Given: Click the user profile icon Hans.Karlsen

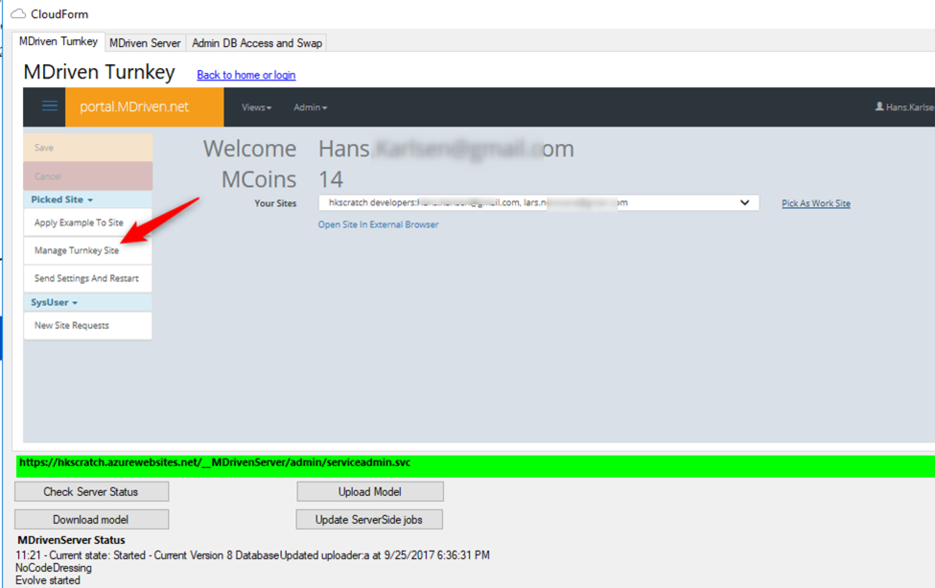Looking at the screenshot, I should point(879,107).
